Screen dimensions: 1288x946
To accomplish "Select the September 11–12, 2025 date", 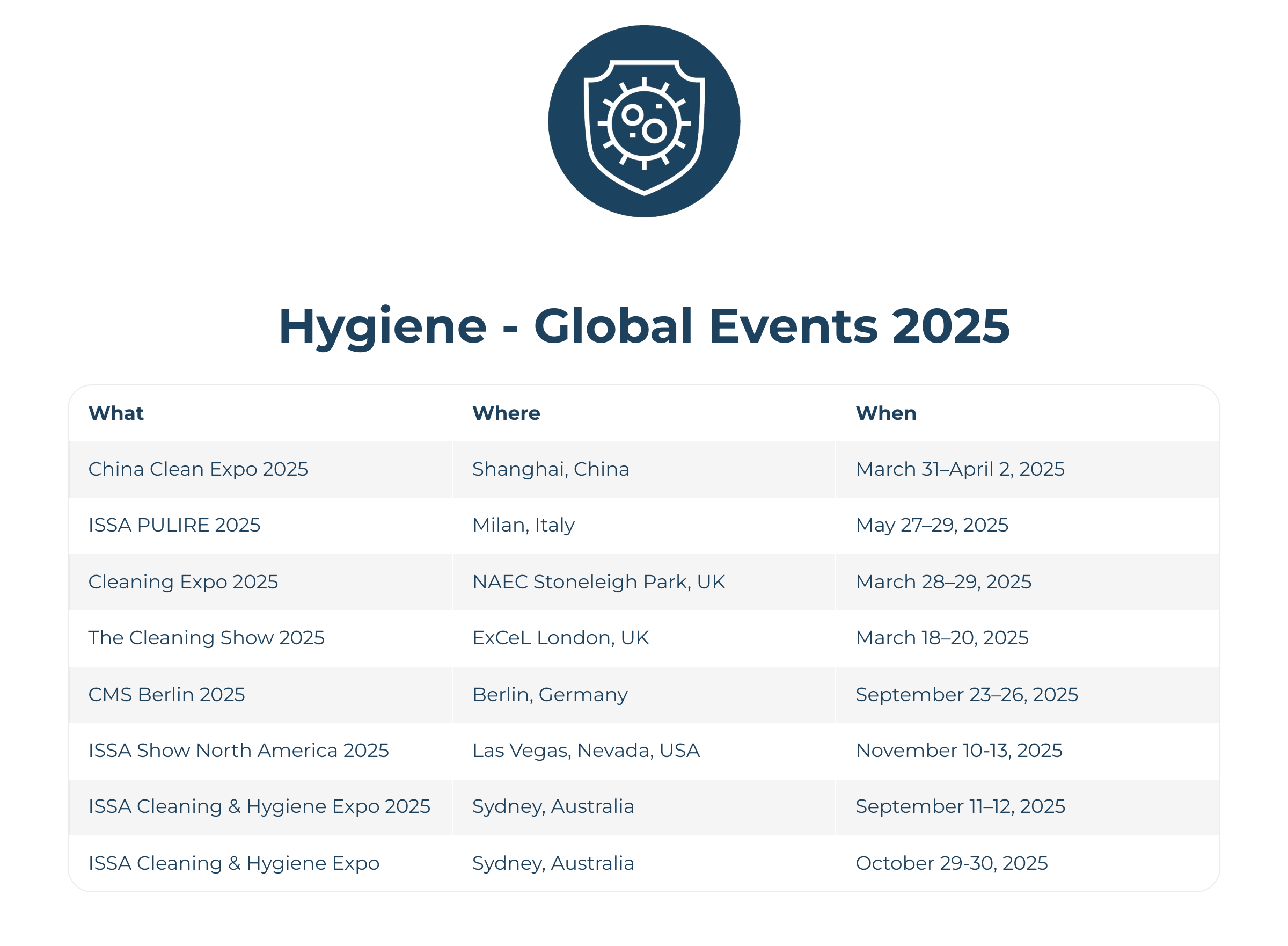I will (x=961, y=806).
